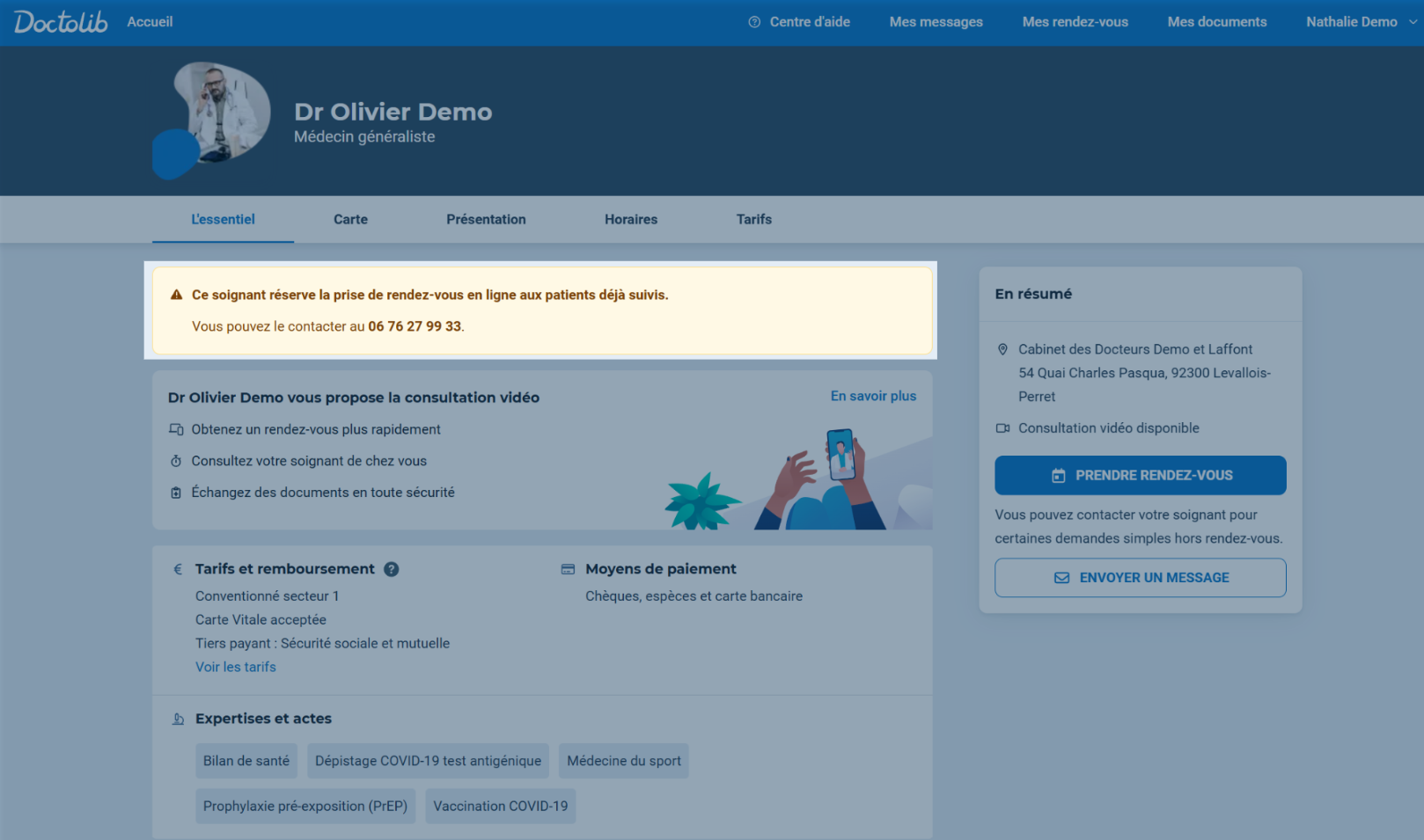Screen dimensions: 1424x840
Task: Click the video camera icon in En résumé
Action: pyautogui.click(x=1002, y=428)
